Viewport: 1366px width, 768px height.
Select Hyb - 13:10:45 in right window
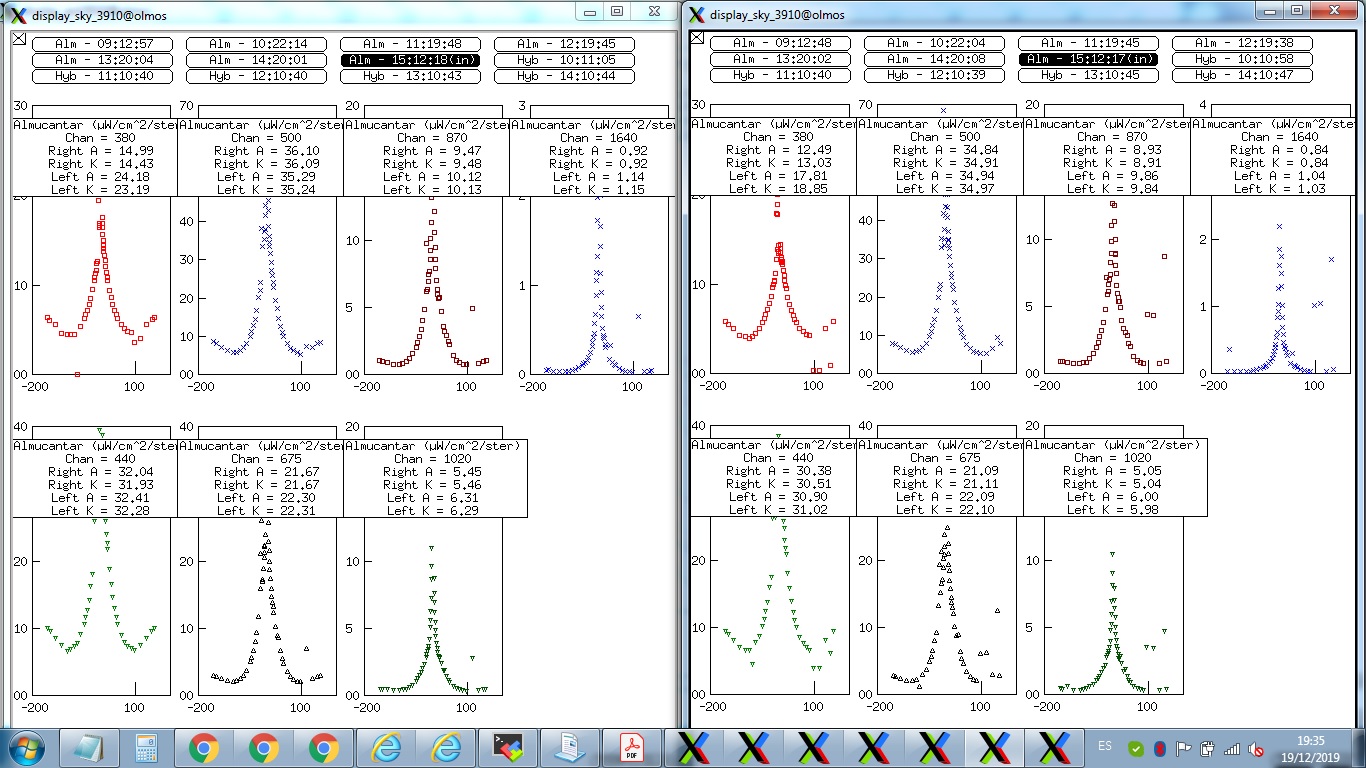click(x=1088, y=75)
